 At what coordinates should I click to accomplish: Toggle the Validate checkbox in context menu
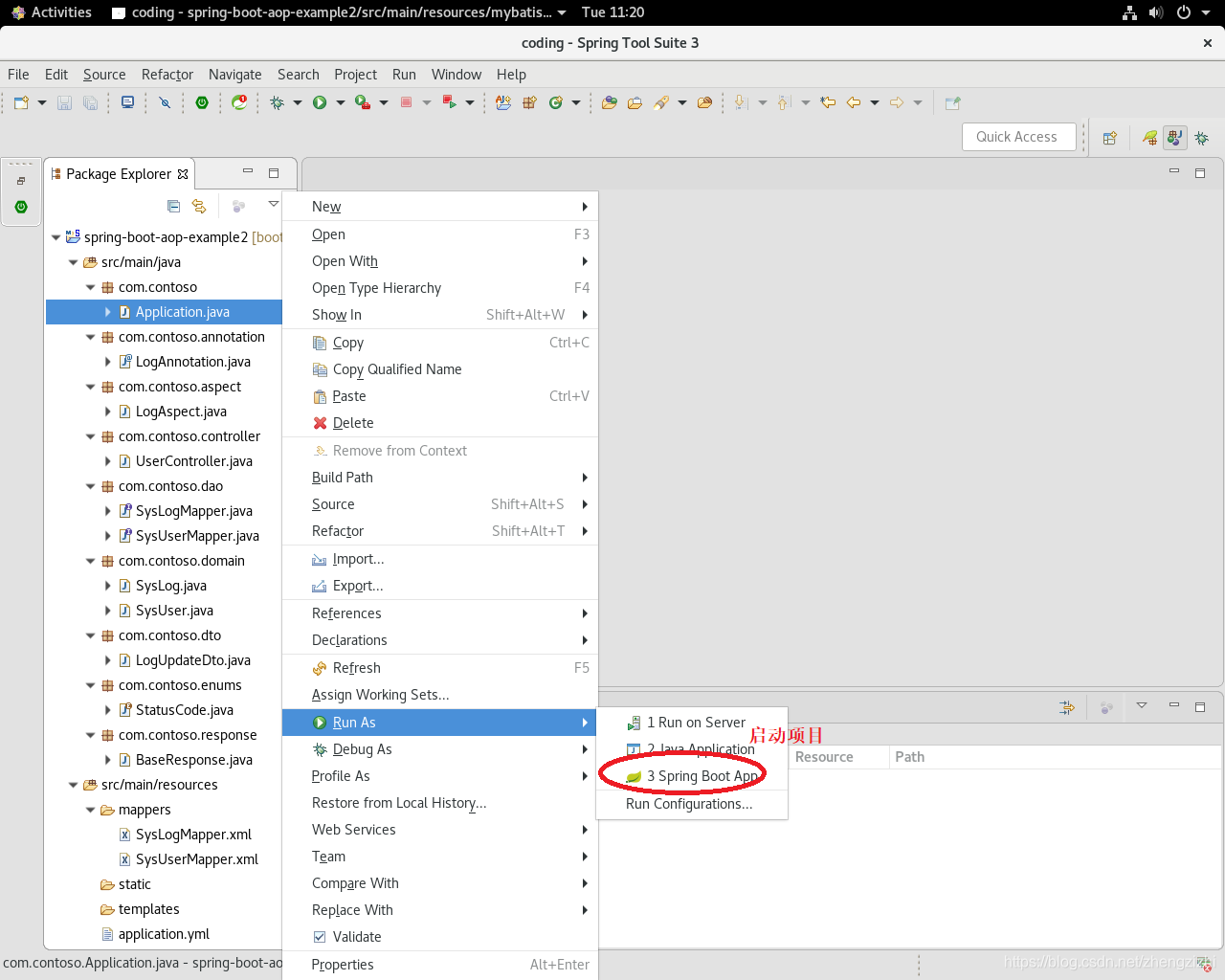(320, 937)
